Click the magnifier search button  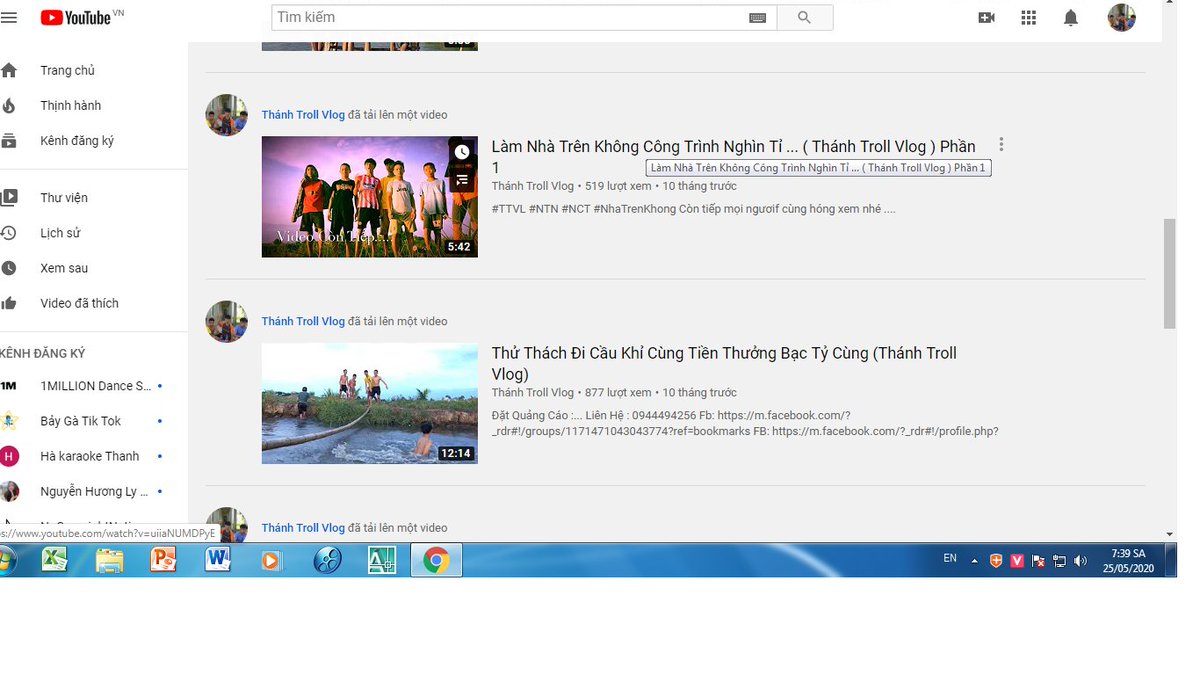click(804, 17)
